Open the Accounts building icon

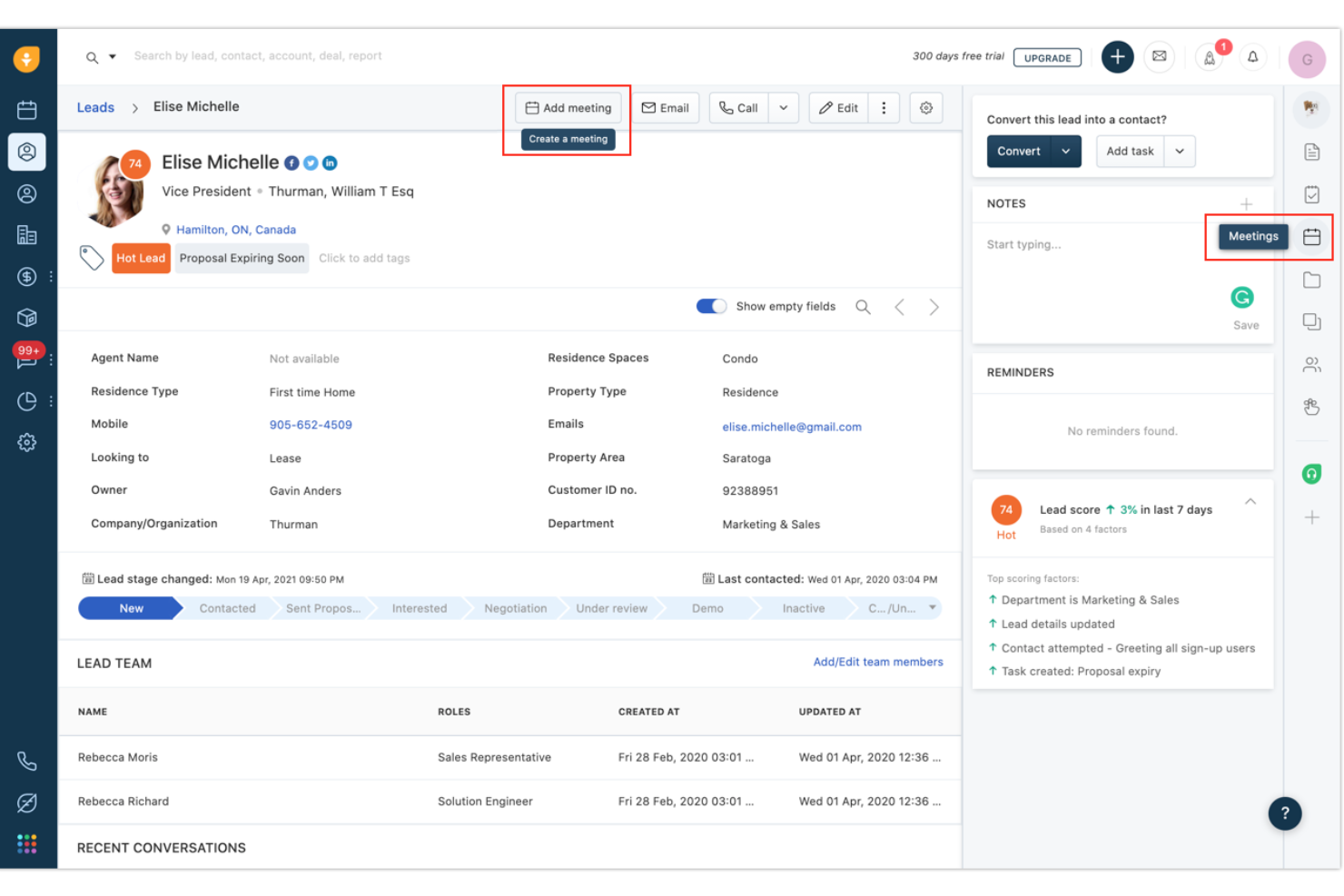26,234
